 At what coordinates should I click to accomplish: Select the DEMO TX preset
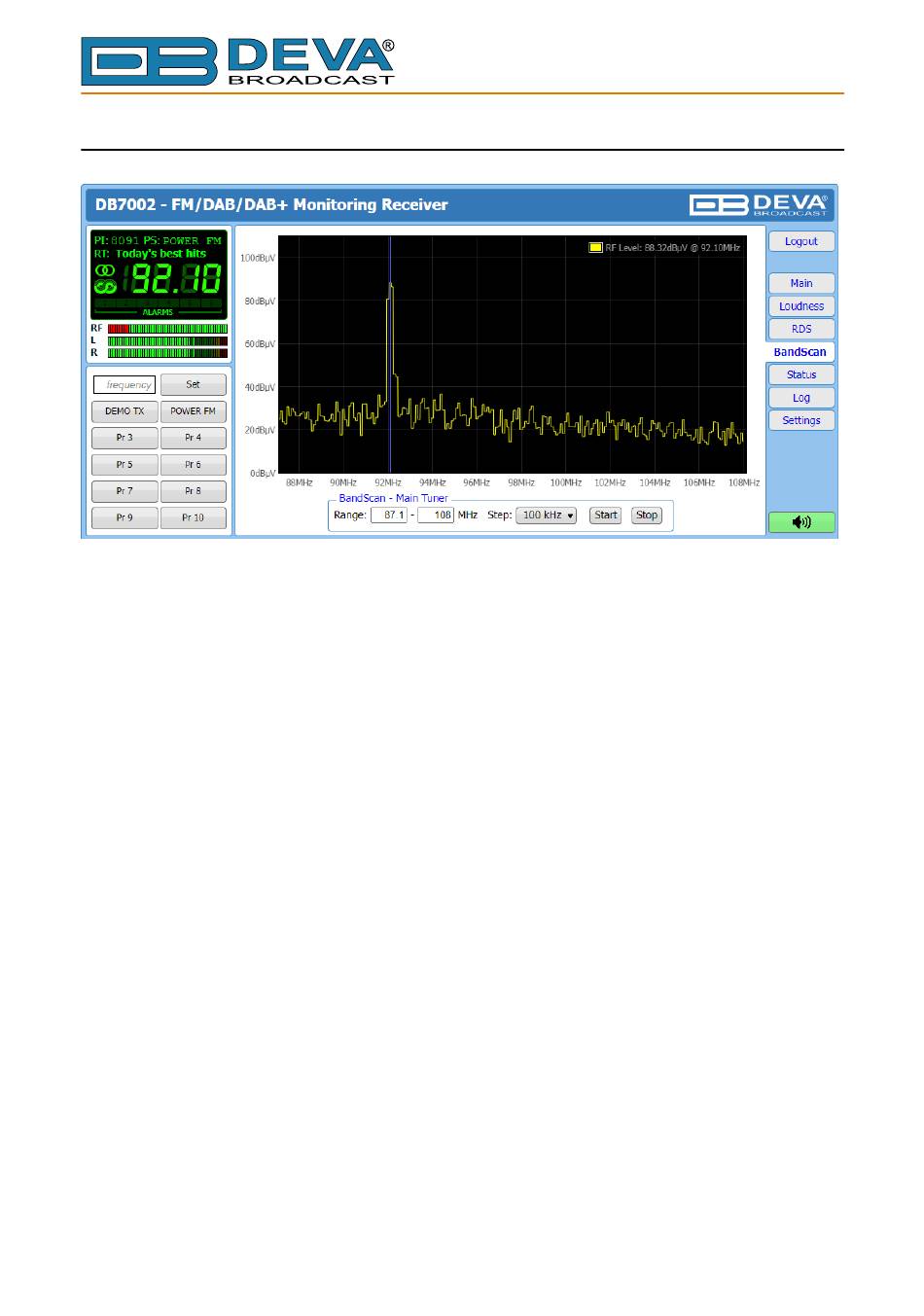coord(124,411)
